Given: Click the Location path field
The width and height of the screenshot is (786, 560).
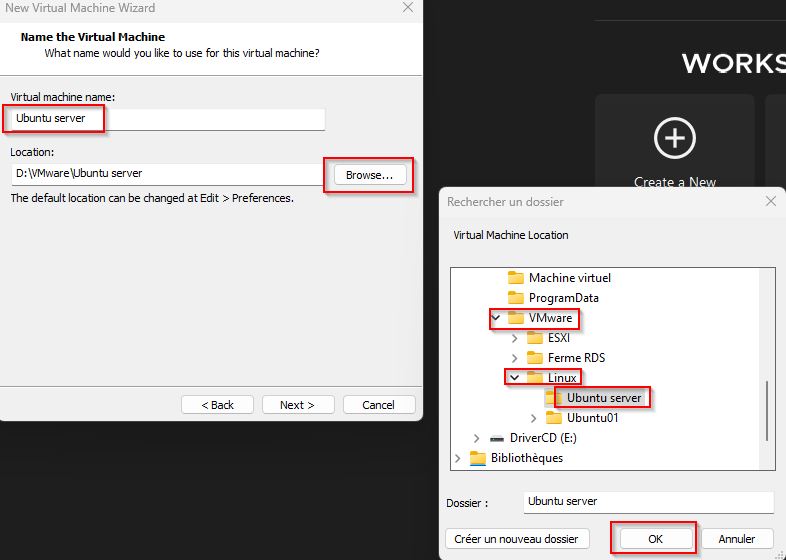Looking at the screenshot, I should pyautogui.click(x=167, y=174).
